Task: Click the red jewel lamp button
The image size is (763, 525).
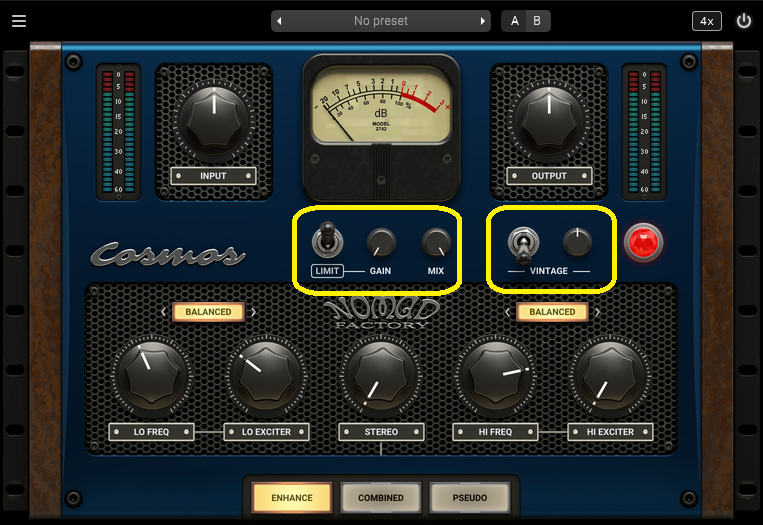Action: [x=643, y=242]
